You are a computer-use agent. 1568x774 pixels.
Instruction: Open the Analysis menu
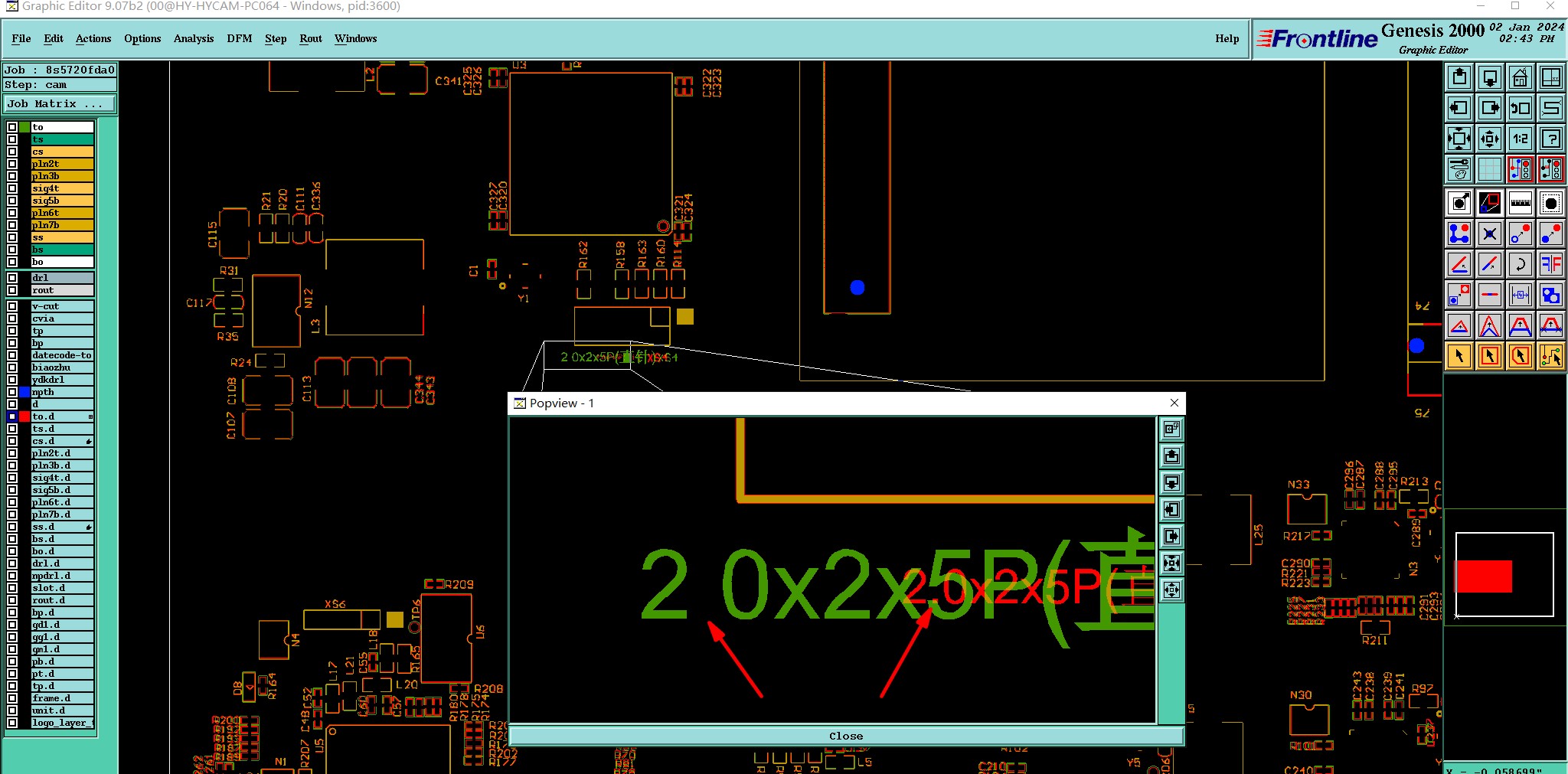click(194, 38)
